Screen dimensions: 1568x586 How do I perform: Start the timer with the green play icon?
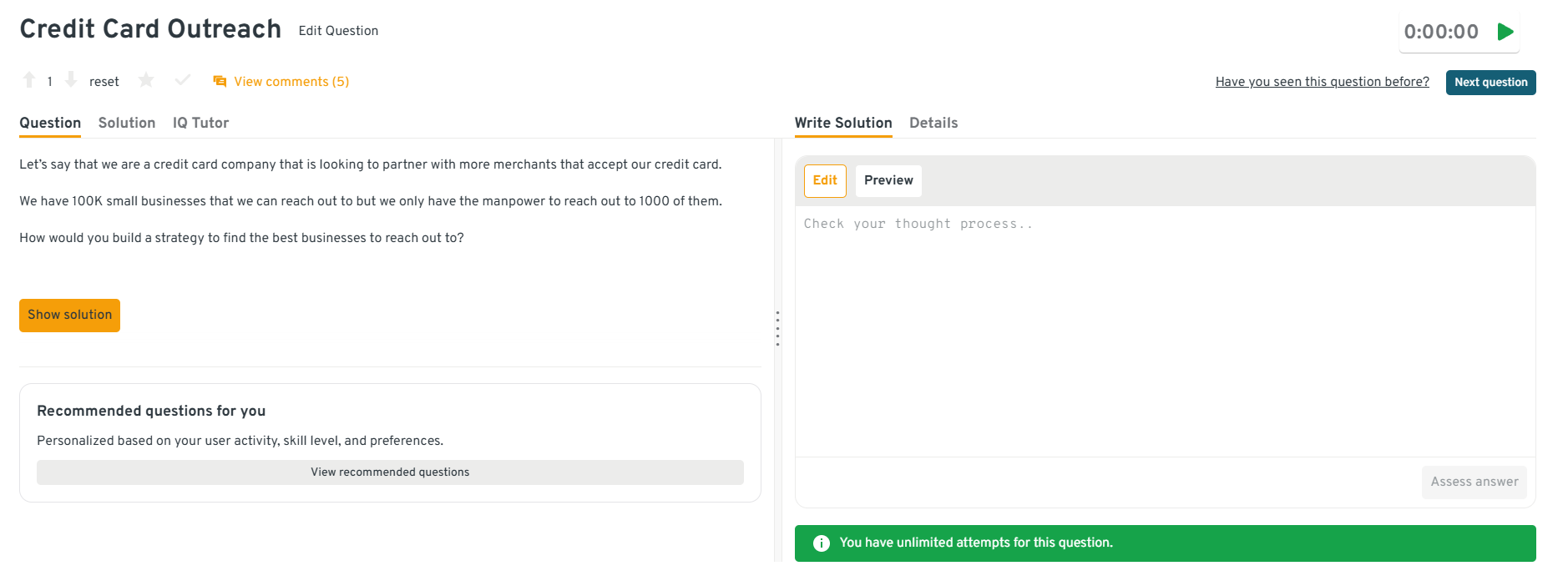pos(1505,32)
